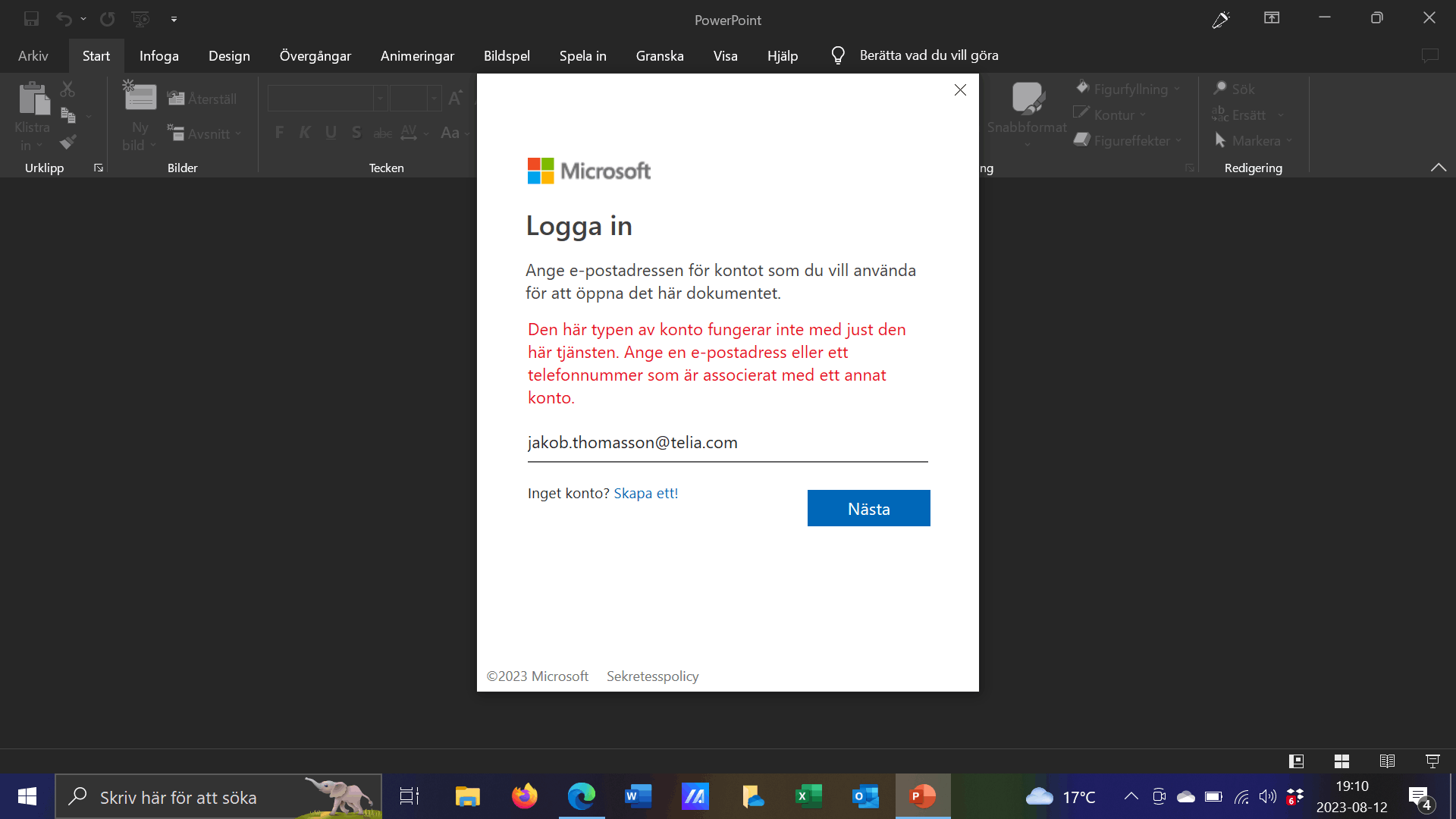Open Outlook from the taskbar
The height and width of the screenshot is (819, 1456).
coord(865,796)
